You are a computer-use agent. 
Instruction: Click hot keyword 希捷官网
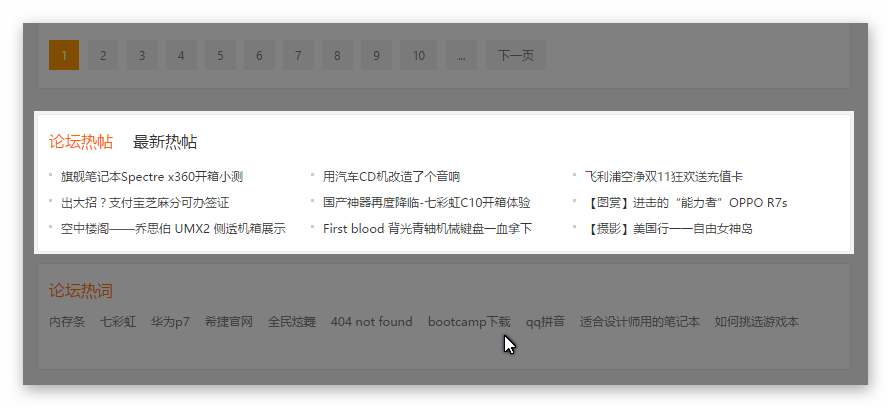click(229, 322)
